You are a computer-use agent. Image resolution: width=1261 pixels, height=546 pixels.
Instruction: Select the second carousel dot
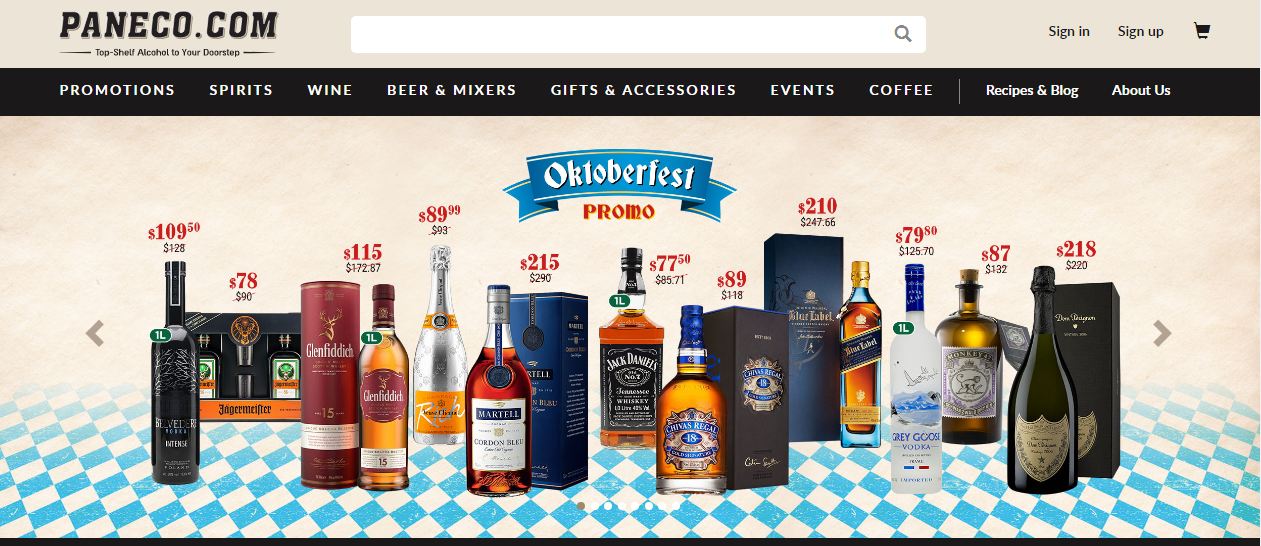pos(608,506)
